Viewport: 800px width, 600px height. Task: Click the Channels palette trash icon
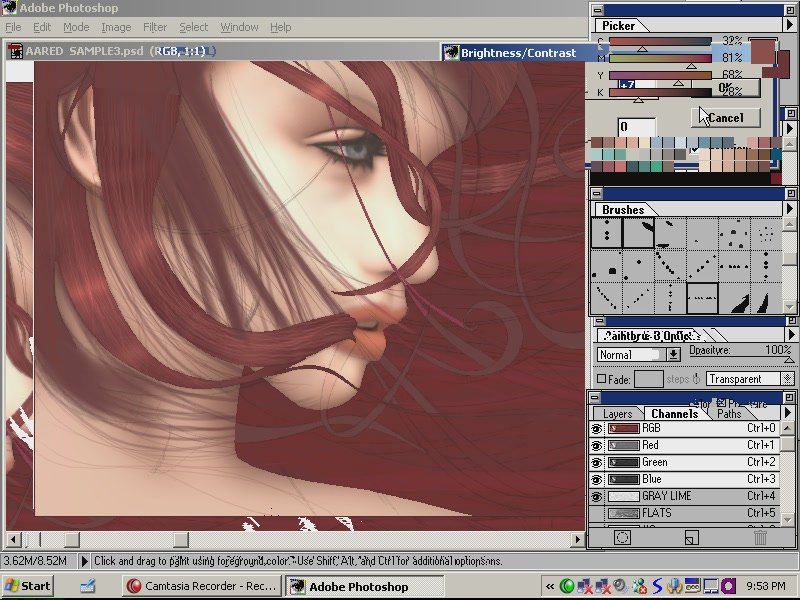(x=760, y=537)
